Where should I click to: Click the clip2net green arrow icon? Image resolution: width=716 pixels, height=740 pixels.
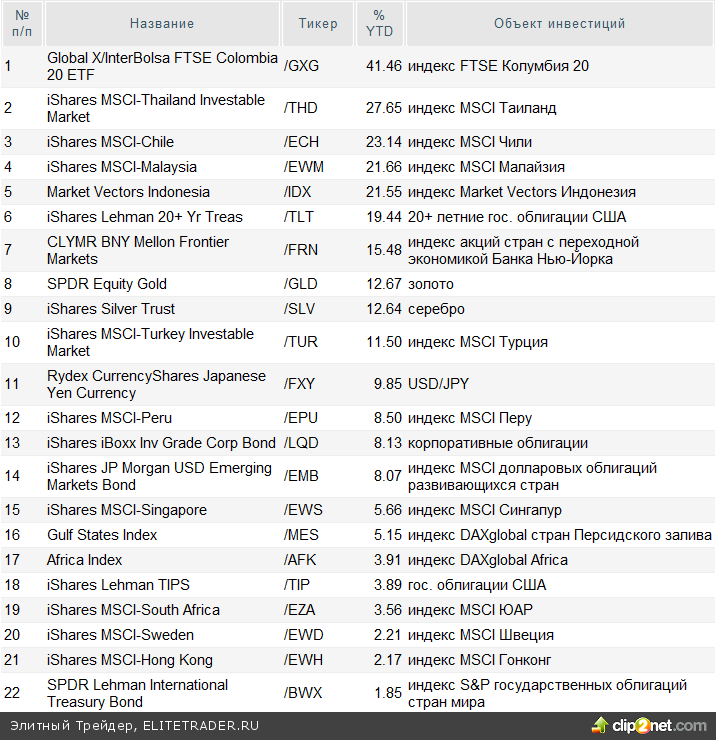(601, 725)
